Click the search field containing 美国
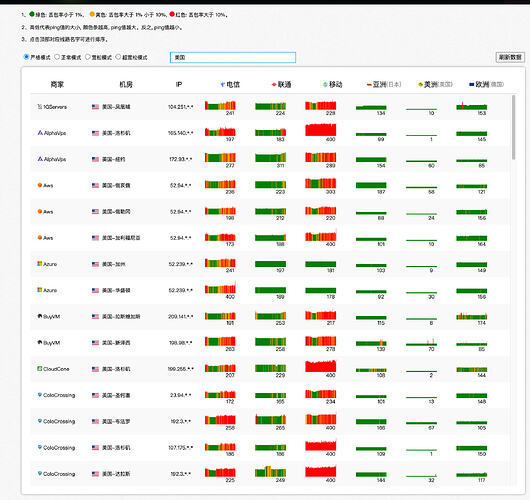 pyautogui.click(x=233, y=57)
